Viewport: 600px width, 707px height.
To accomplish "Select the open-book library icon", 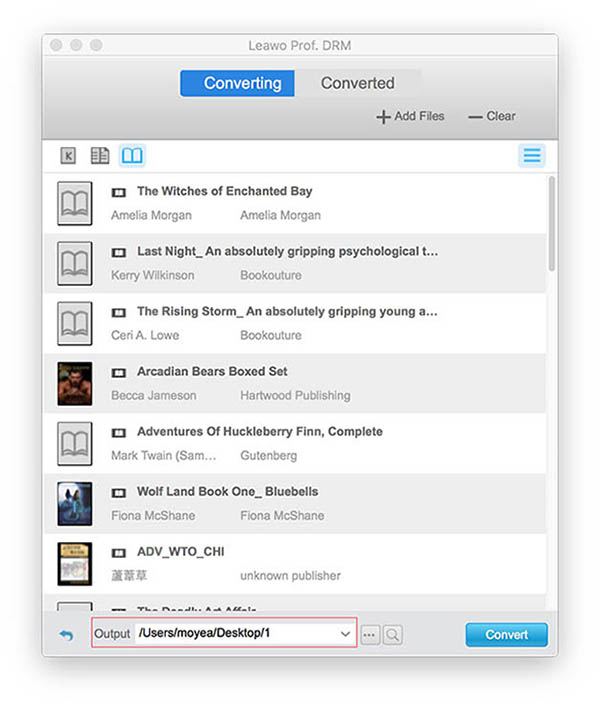I will [132, 156].
